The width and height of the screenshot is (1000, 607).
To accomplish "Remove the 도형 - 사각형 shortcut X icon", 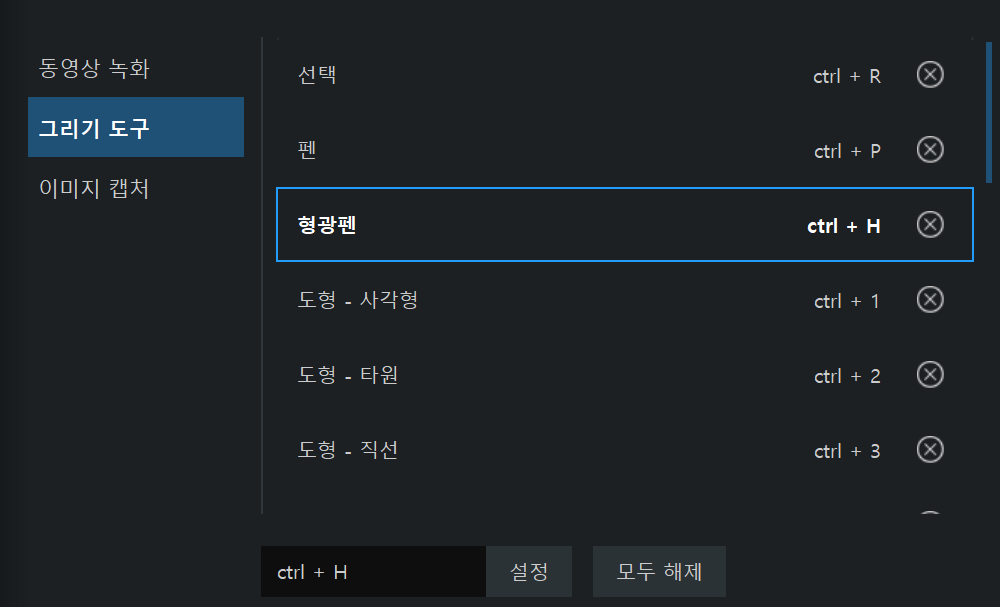I will 930,300.
